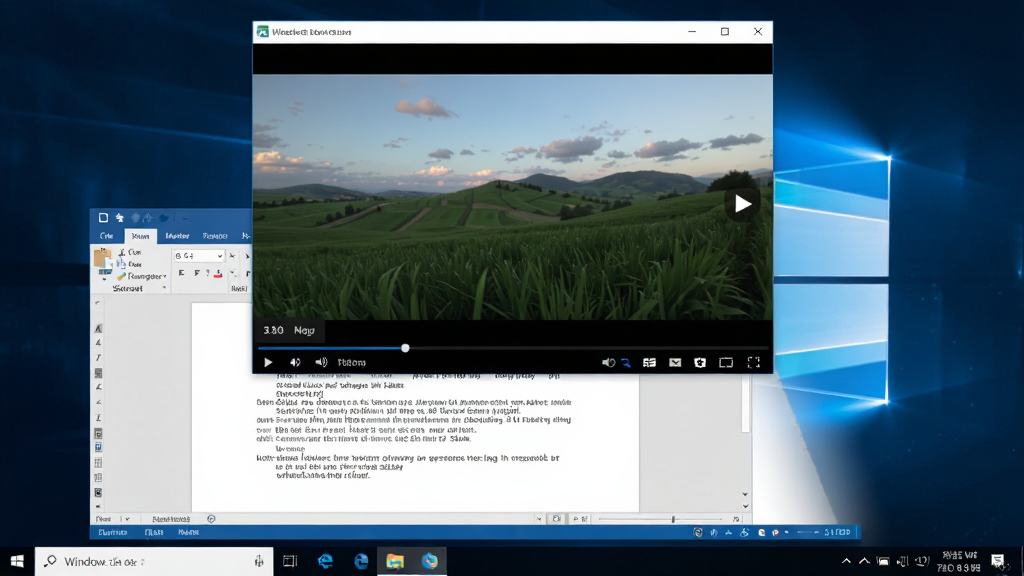Click the microphone icon in the search box
This screenshot has width=1024, height=576.
[259, 562]
